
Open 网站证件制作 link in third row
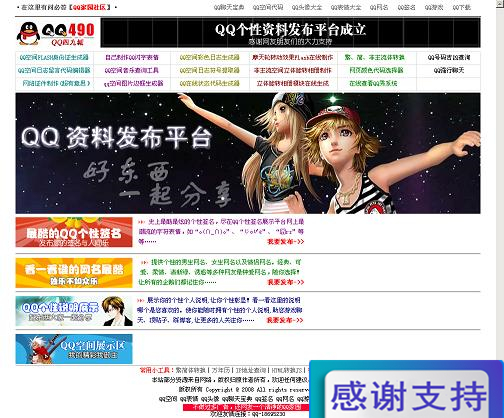56,83
